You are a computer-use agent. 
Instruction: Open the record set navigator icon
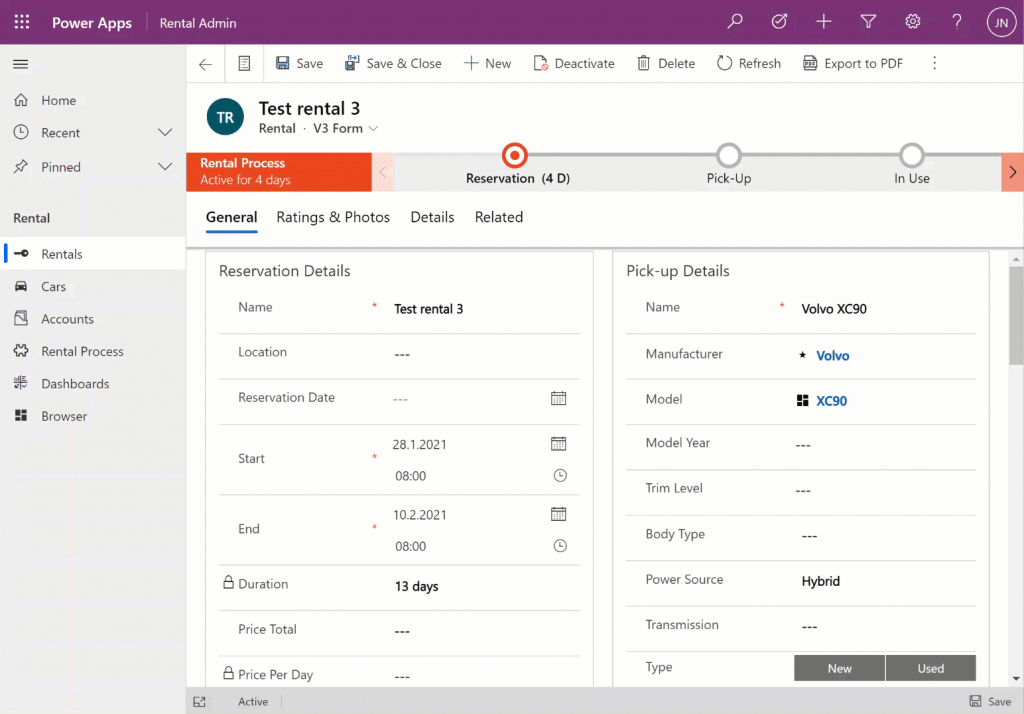click(243, 62)
